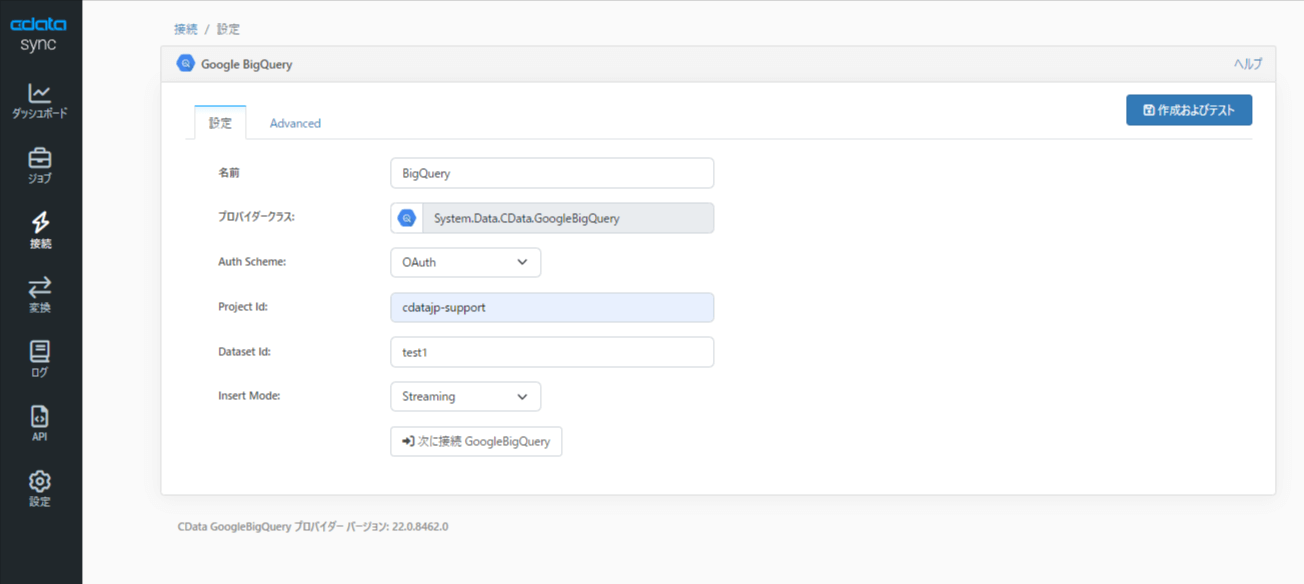
Task: Click 次に接続 GoogleBigQuery button
Action: (476, 441)
